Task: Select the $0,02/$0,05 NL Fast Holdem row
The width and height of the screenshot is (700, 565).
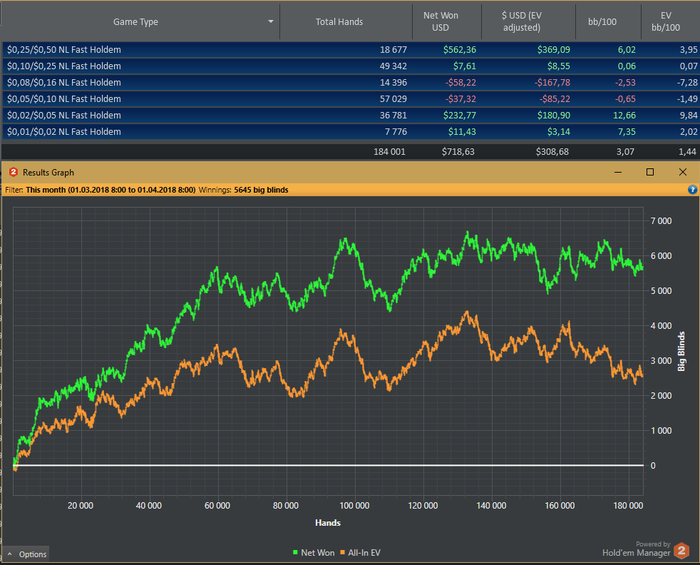Action: click(x=64, y=115)
